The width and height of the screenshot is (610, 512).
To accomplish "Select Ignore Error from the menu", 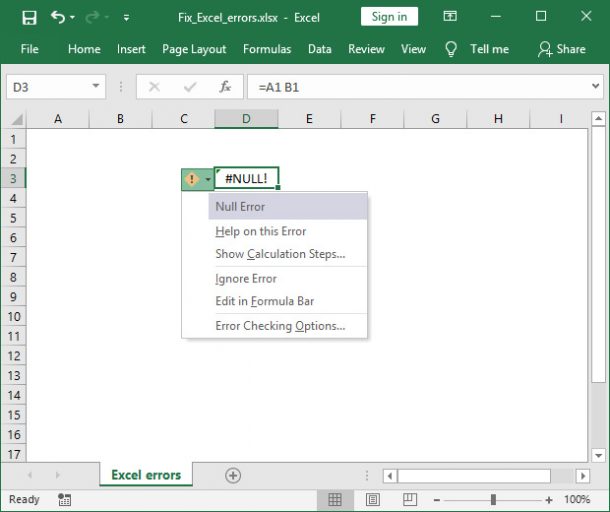I will click(x=246, y=279).
